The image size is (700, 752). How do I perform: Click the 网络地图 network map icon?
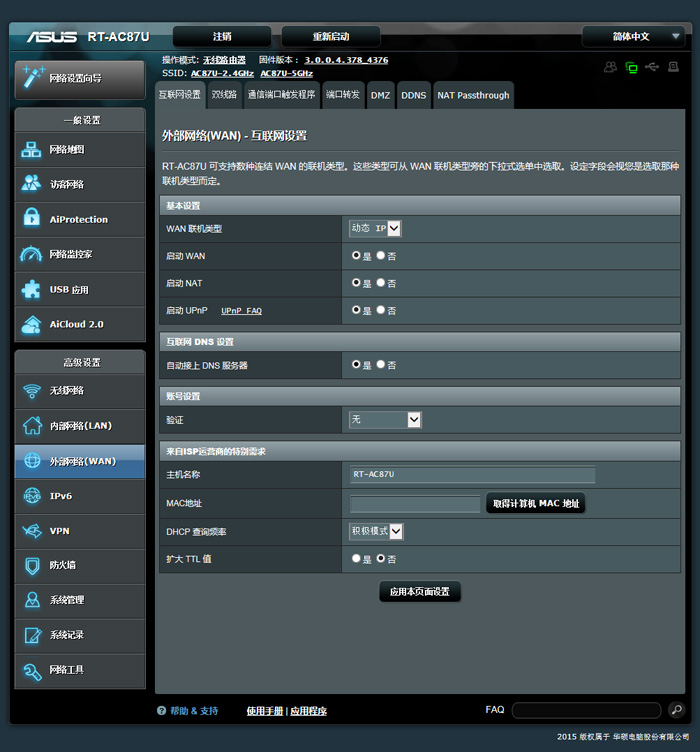coord(31,150)
